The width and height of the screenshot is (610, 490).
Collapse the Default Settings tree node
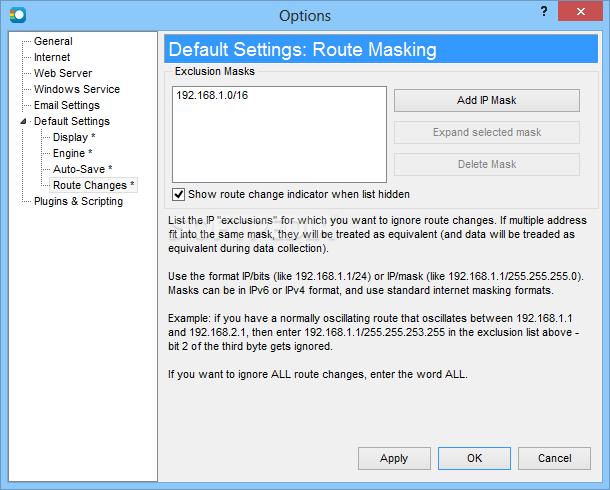click(x=24, y=122)
